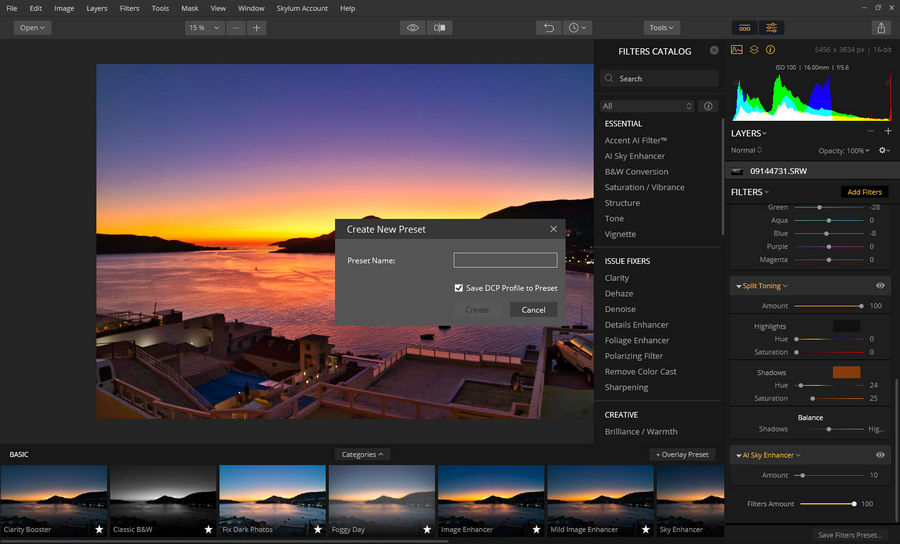Favorite the Classic B&W preset star
Image resolution: width=900 pixels, height=544 pixels.
point(208,529)
